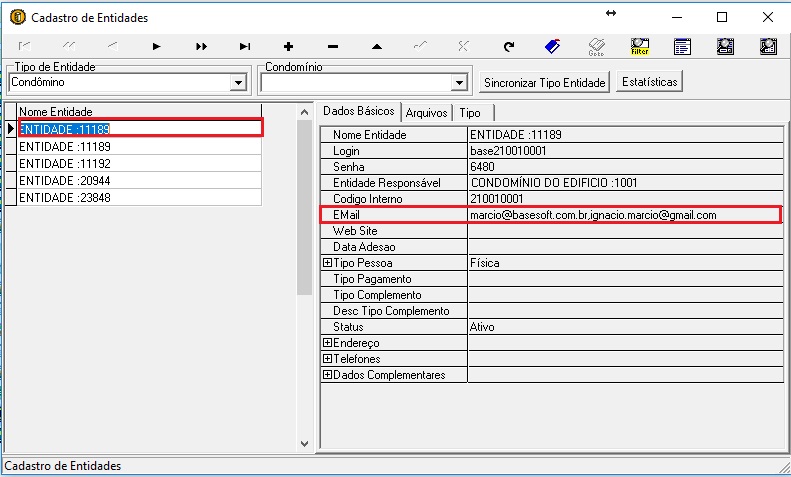
Task: Expand the Tipo Pessoa property
Action: [327, 263]
